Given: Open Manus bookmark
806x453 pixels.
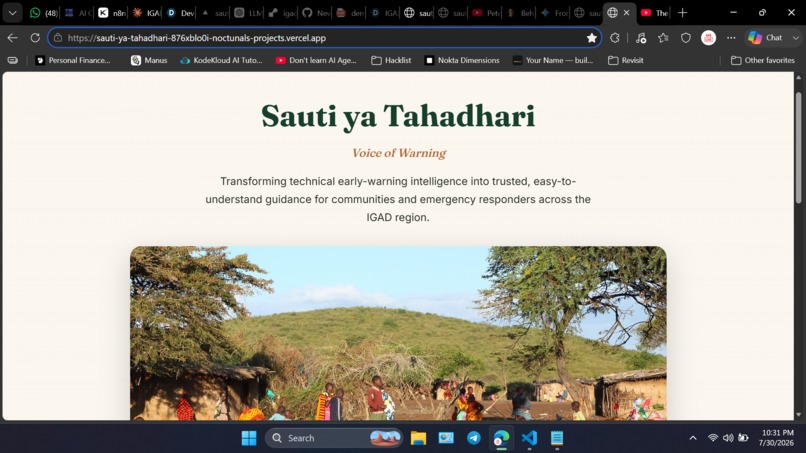Looking at the screenshot, I should click(150, 60).
